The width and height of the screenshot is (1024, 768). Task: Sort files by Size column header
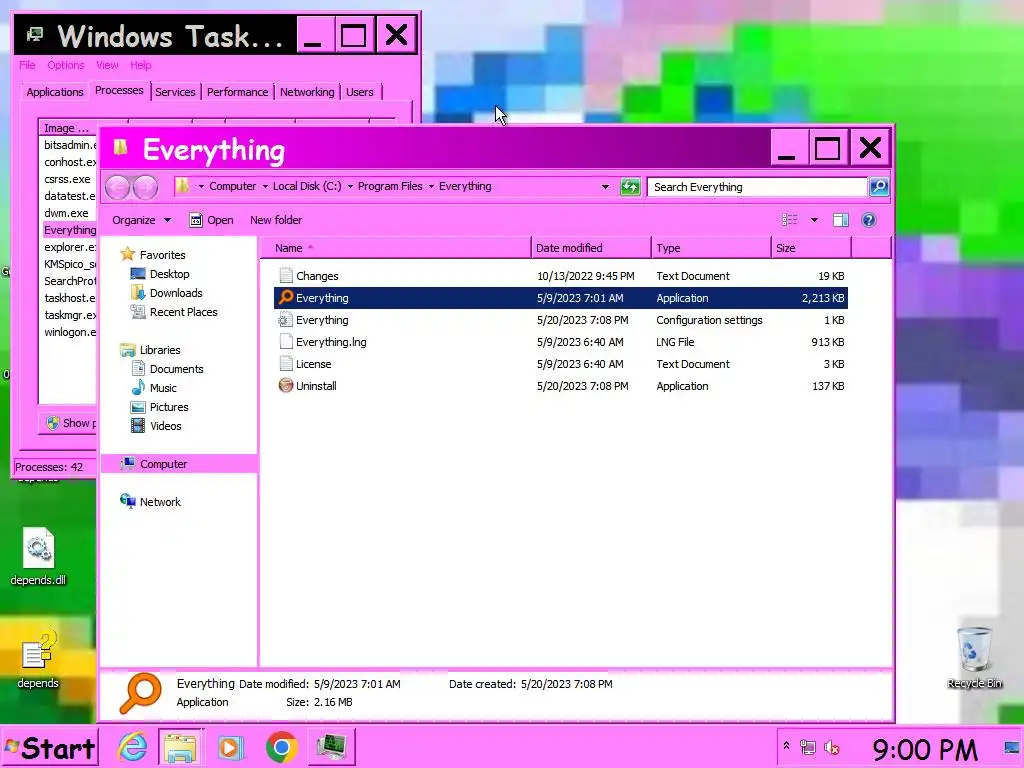tap(811, 248)
